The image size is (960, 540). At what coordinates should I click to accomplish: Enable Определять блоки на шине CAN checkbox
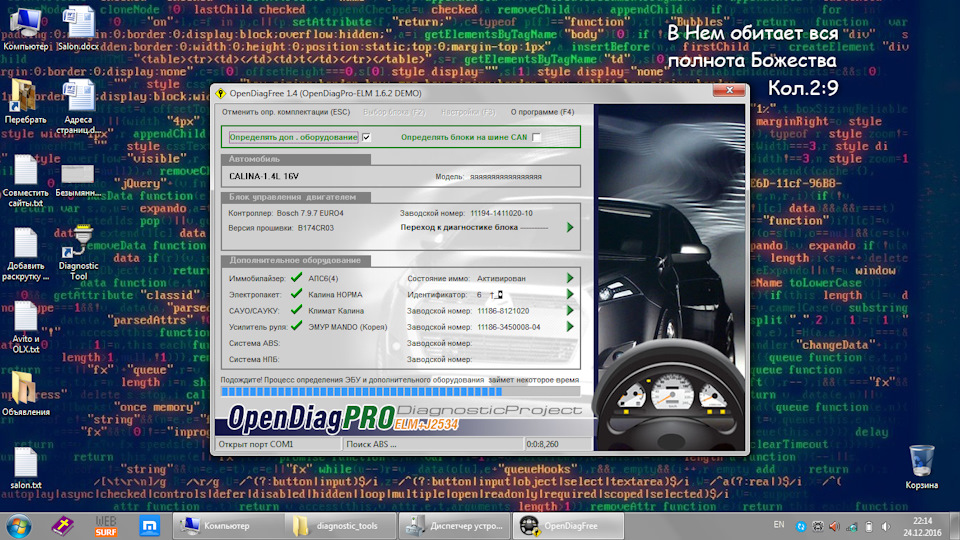537,137
